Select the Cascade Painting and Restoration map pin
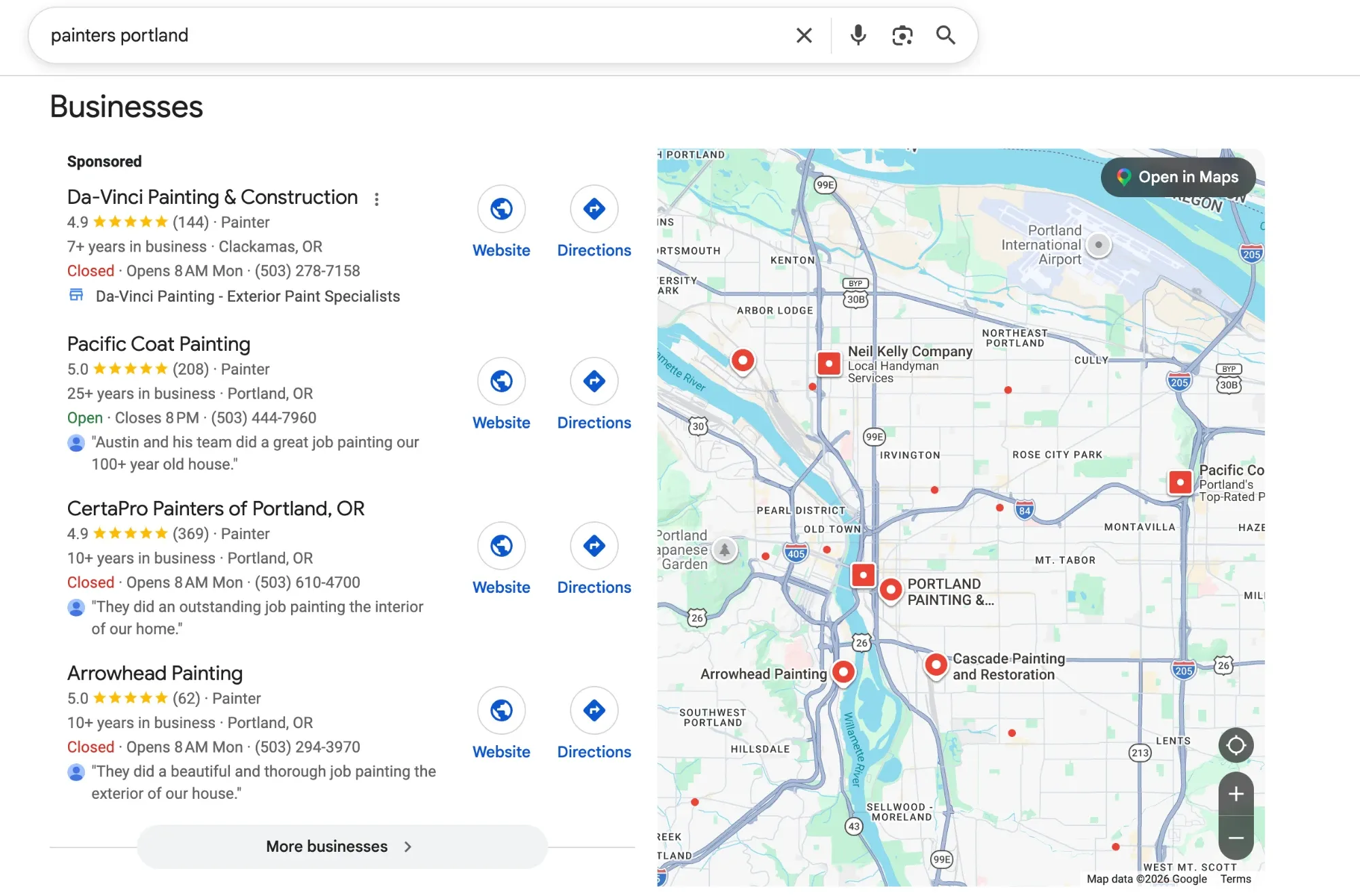This screenshot has width=1360, height=896. tap(936, 664)
